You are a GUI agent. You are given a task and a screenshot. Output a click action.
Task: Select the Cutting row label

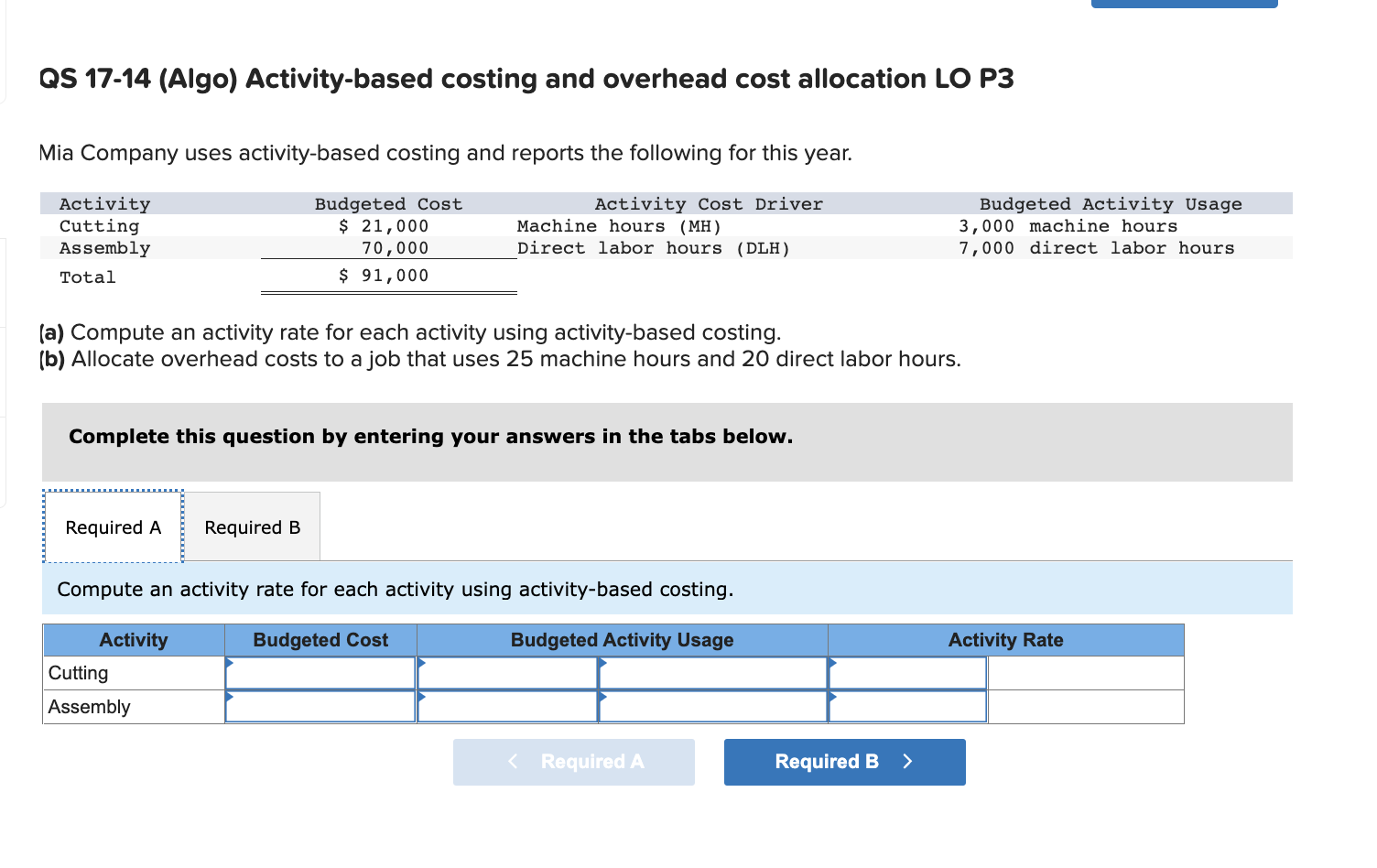79,673
